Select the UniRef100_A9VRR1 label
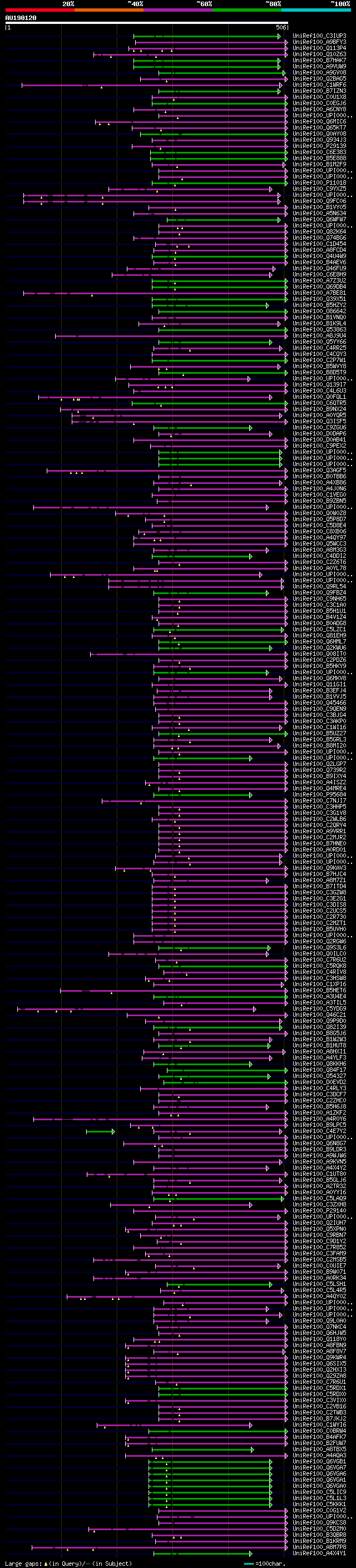The width and height of the screenshot is (356, 1568). pyautogui.click(x=319, y=832)
